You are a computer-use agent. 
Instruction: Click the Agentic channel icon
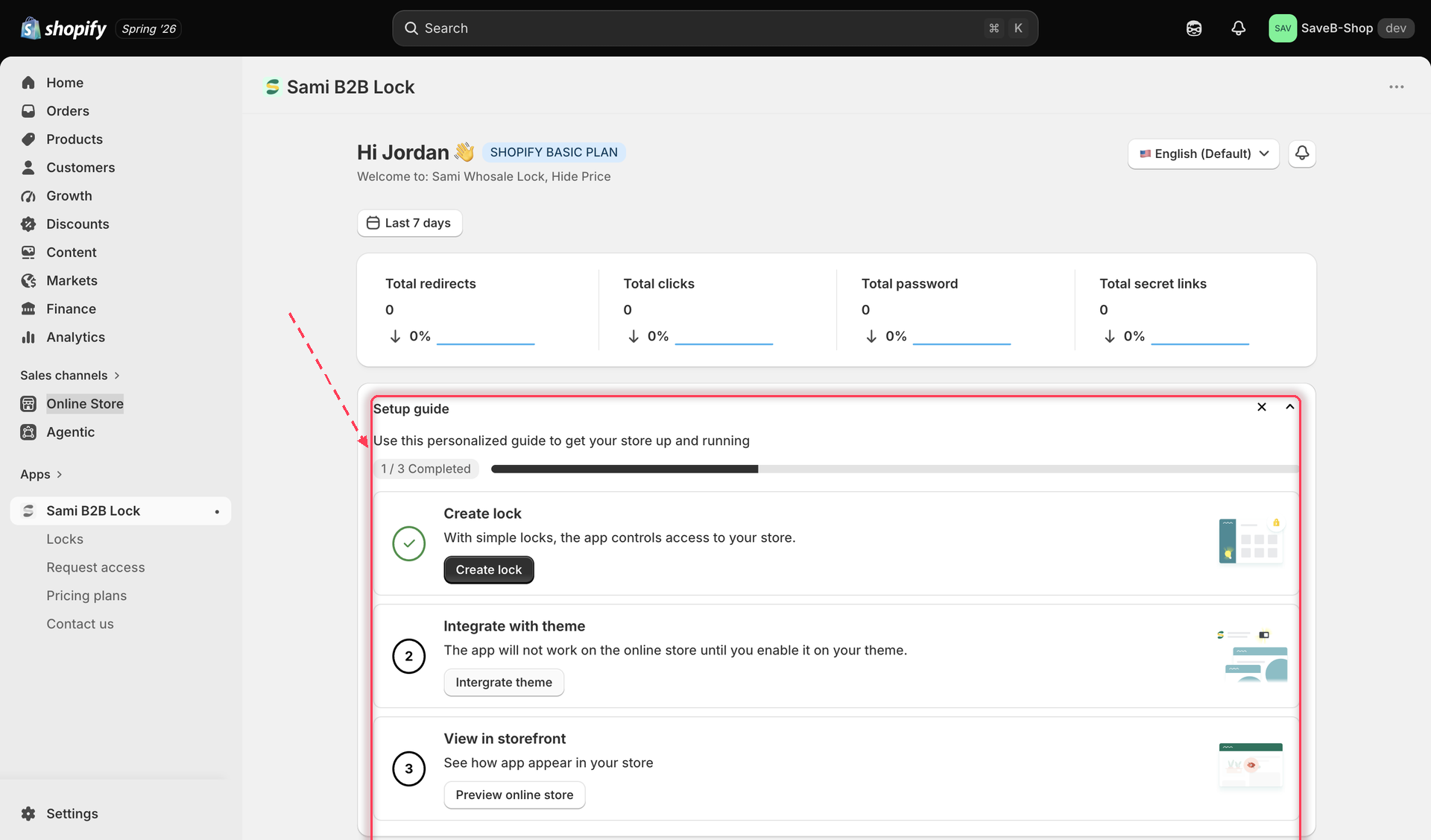(28, 432)
